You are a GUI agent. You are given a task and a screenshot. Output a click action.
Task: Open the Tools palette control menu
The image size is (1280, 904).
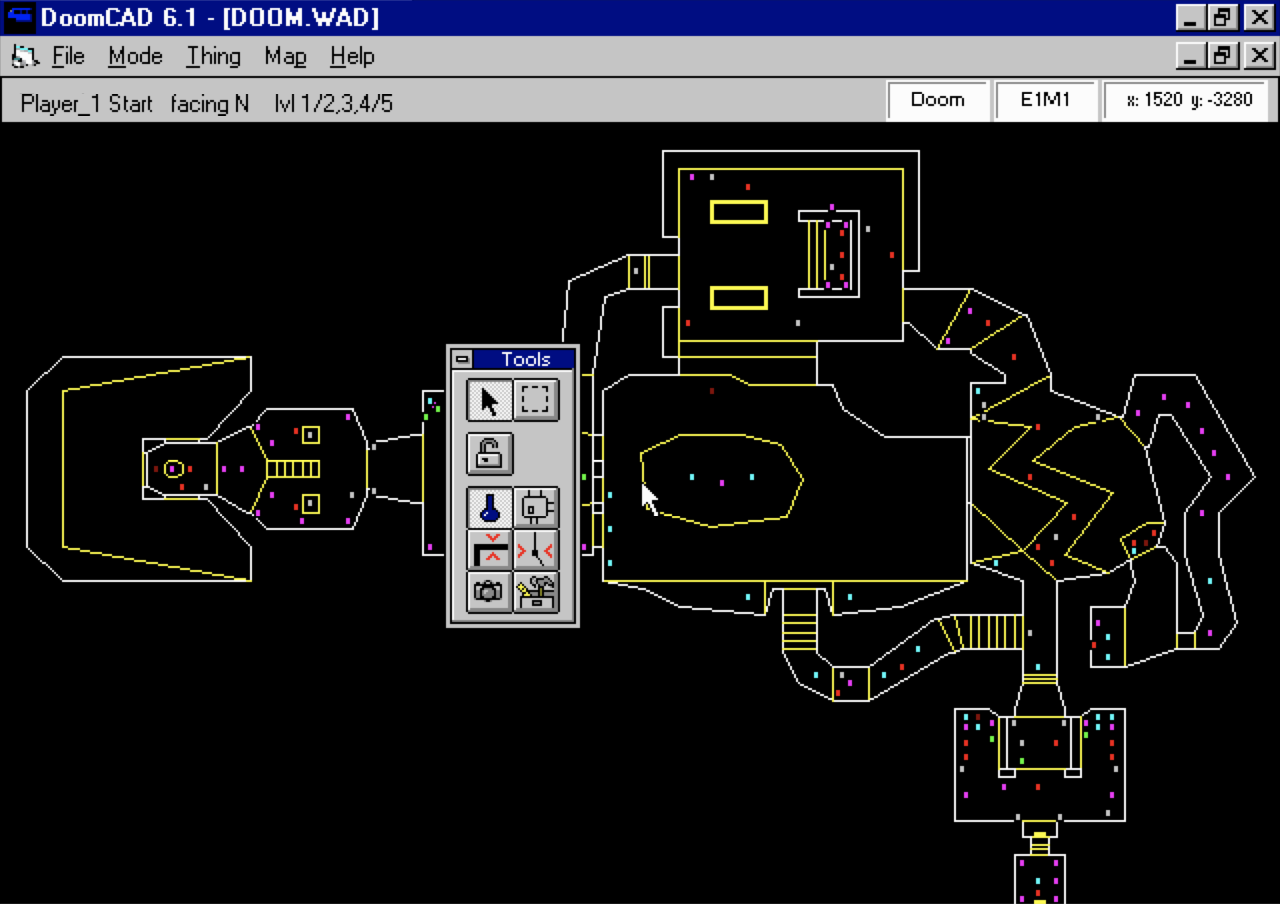(461, 359)
